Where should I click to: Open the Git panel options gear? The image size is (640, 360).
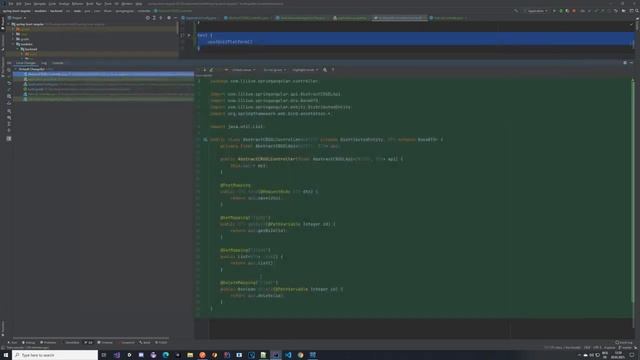(625, 63)
